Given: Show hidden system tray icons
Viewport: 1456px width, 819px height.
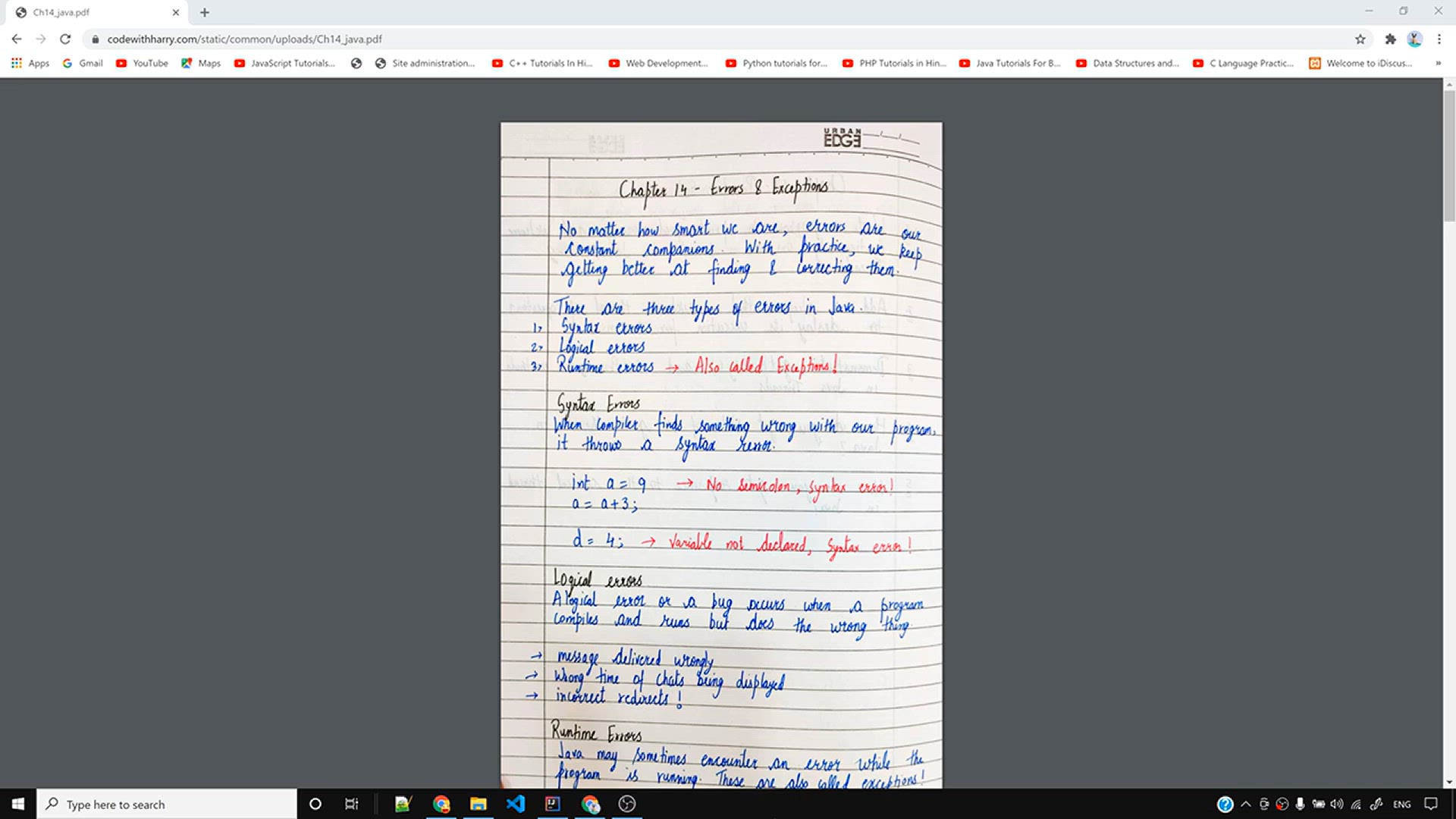Looking at the screenshot, I should coord(1245,804).
